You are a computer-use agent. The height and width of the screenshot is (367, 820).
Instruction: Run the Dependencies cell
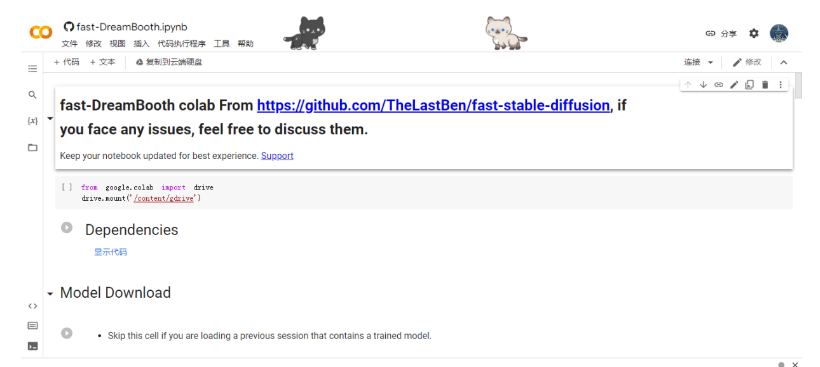tap(66, 227)
